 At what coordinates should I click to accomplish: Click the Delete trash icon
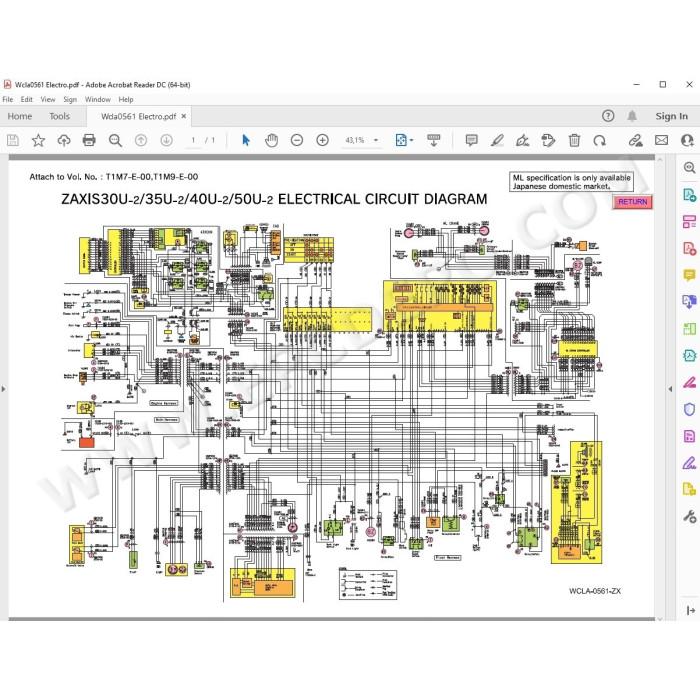tap(574, 141)
